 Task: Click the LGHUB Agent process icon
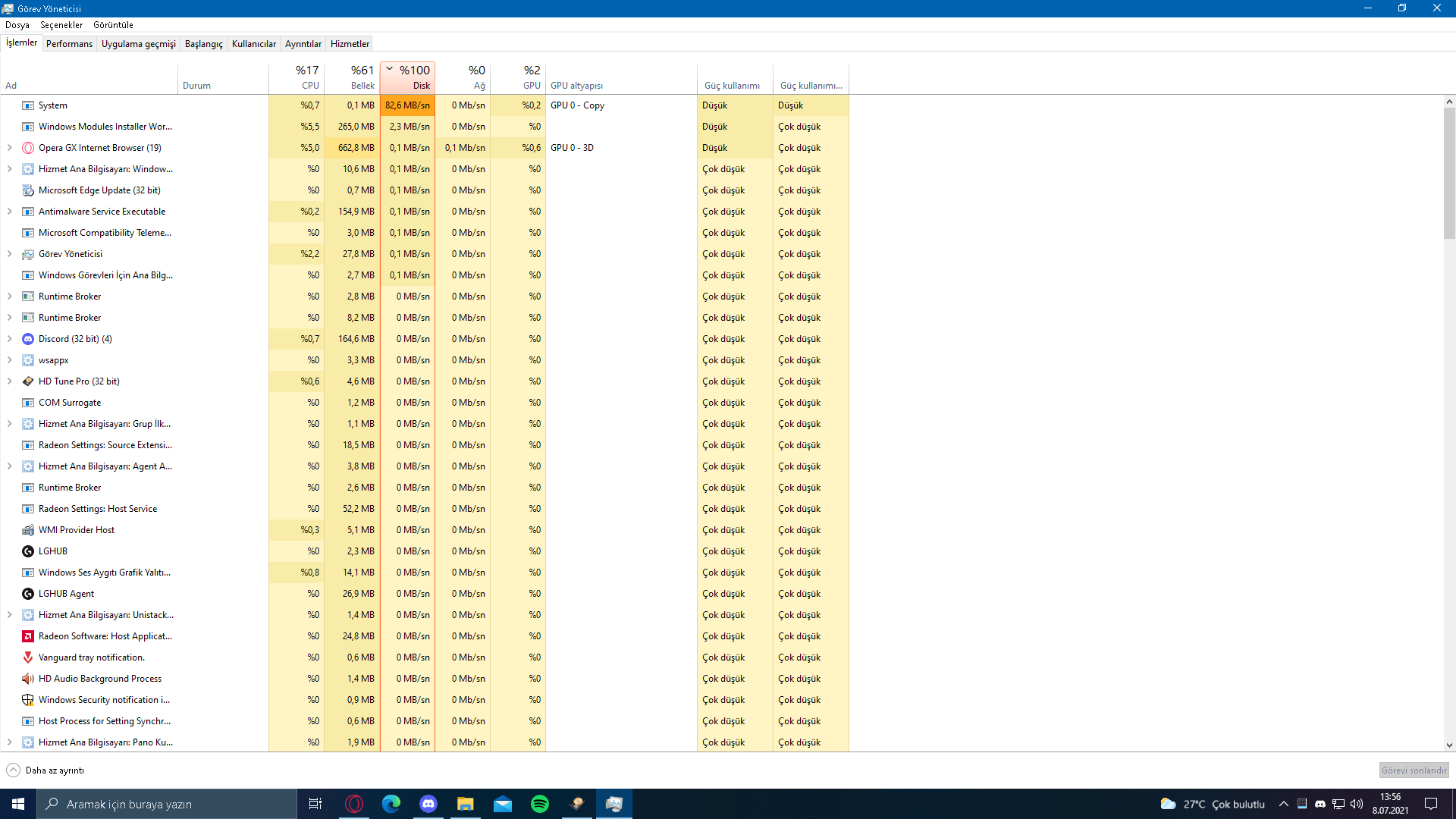[x=28, y=594]
